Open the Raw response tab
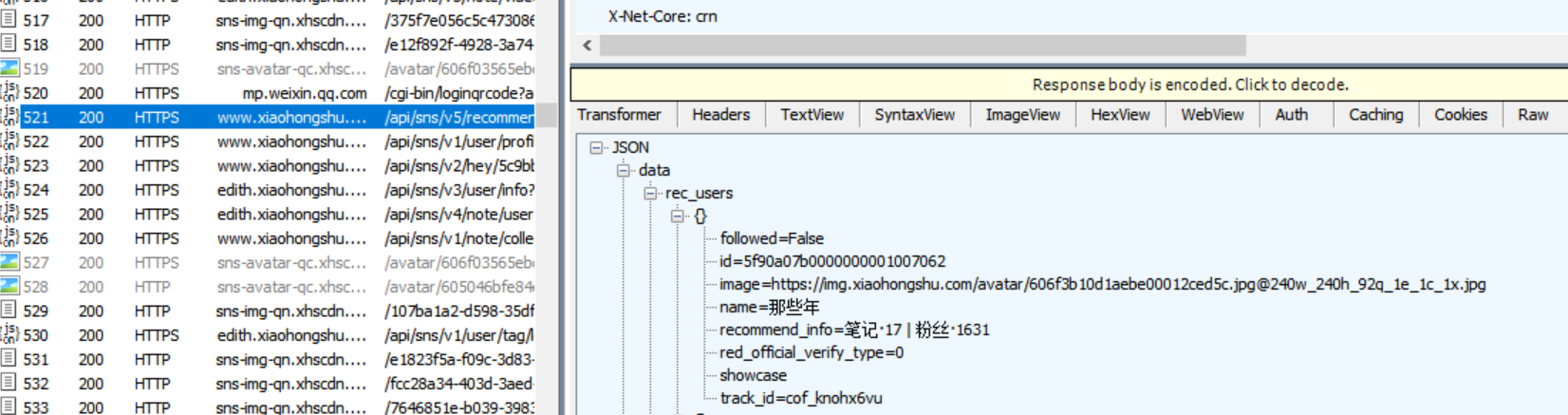Image resolution: width=1568 pixels, height=415 pixels. click(1533, 115)
